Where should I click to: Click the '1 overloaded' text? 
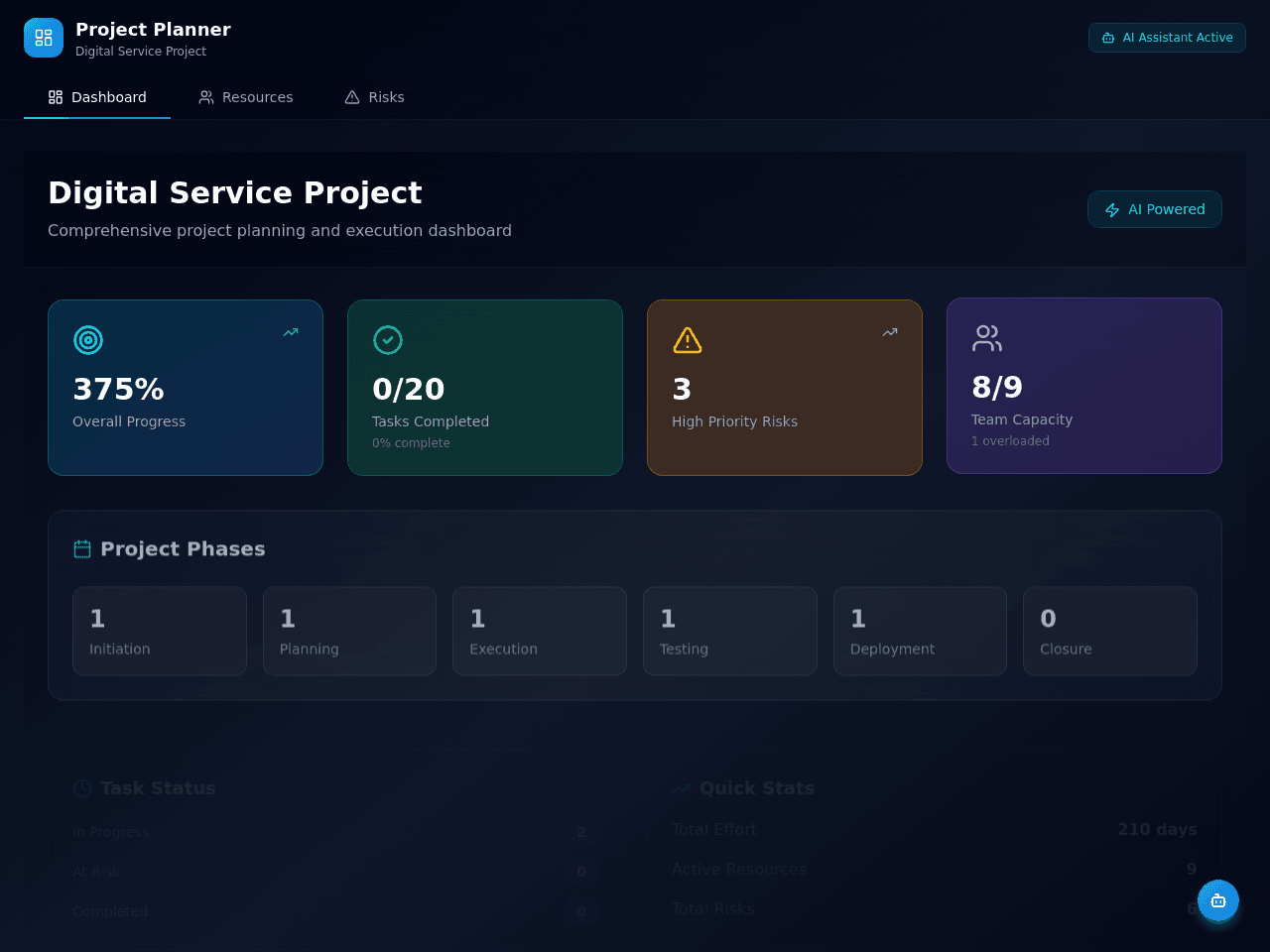[x=1010, y=441]
